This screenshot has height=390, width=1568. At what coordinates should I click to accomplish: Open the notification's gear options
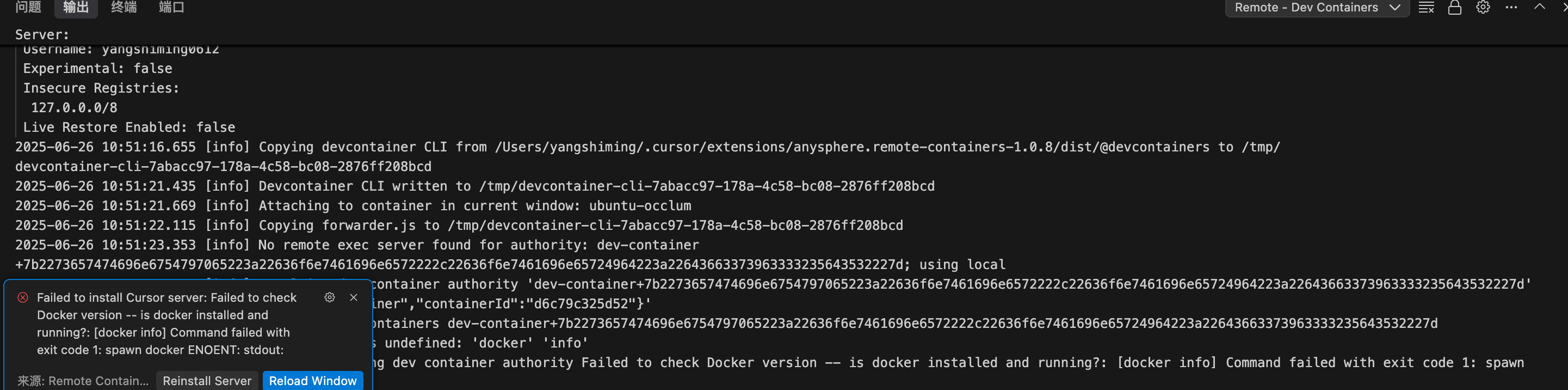click(x=329, y=297)
